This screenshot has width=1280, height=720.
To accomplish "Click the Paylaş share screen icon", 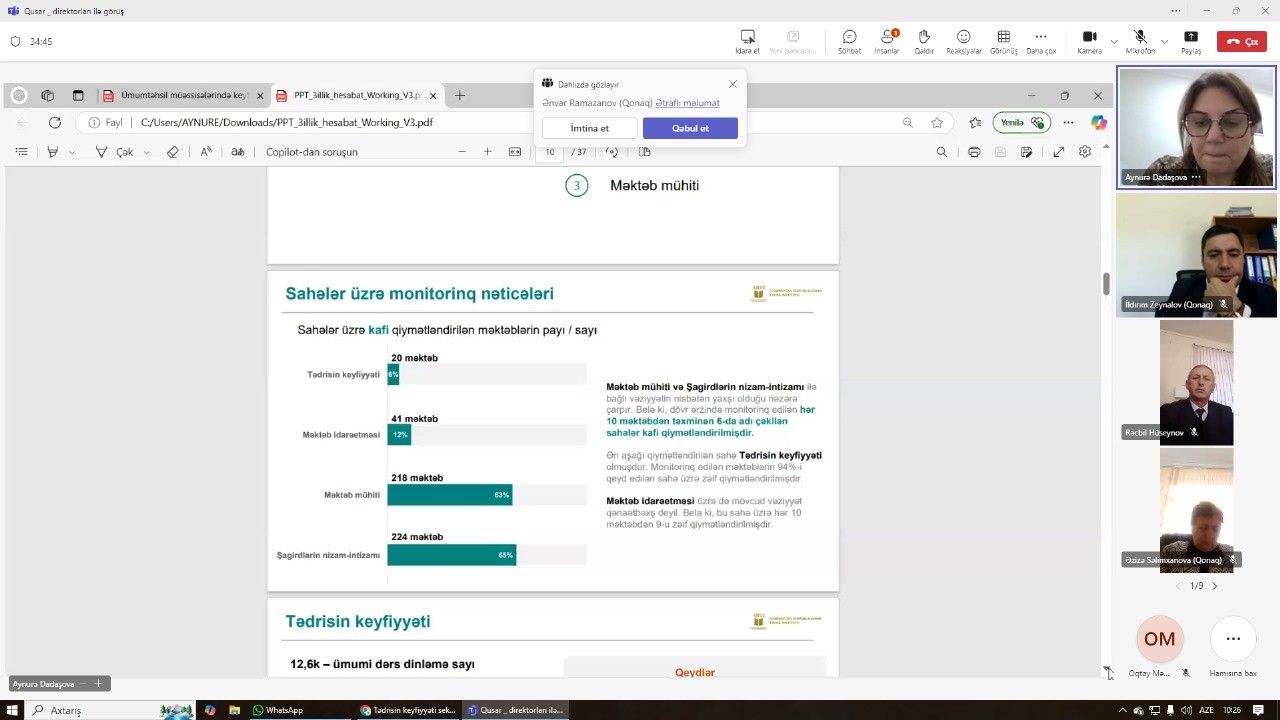I will point(1190,41).
